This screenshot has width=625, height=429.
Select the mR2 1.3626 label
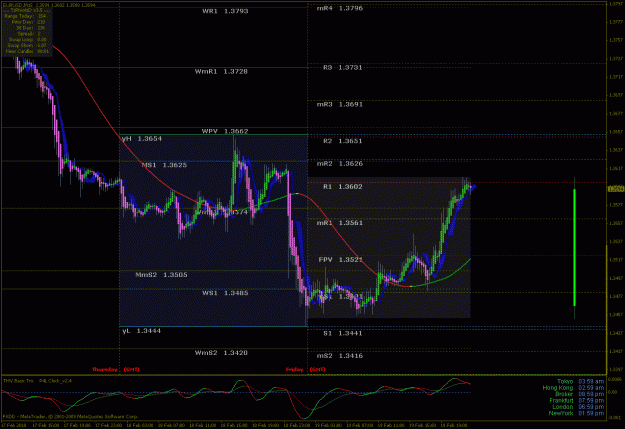(340, 163)
